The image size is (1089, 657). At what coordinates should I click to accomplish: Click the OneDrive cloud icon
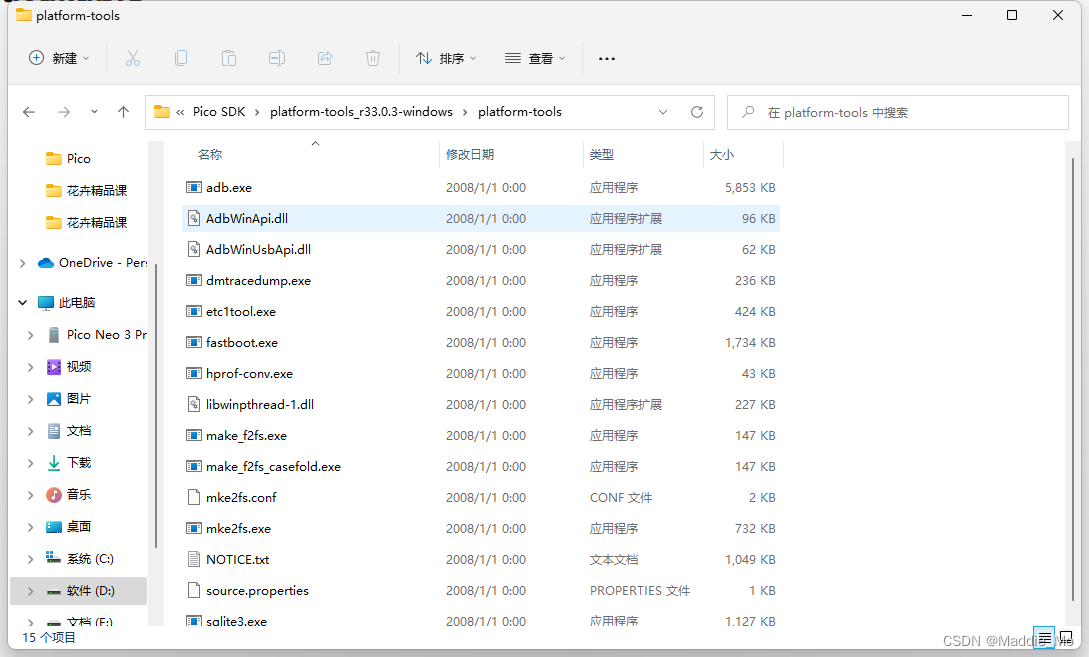(46, 263)
